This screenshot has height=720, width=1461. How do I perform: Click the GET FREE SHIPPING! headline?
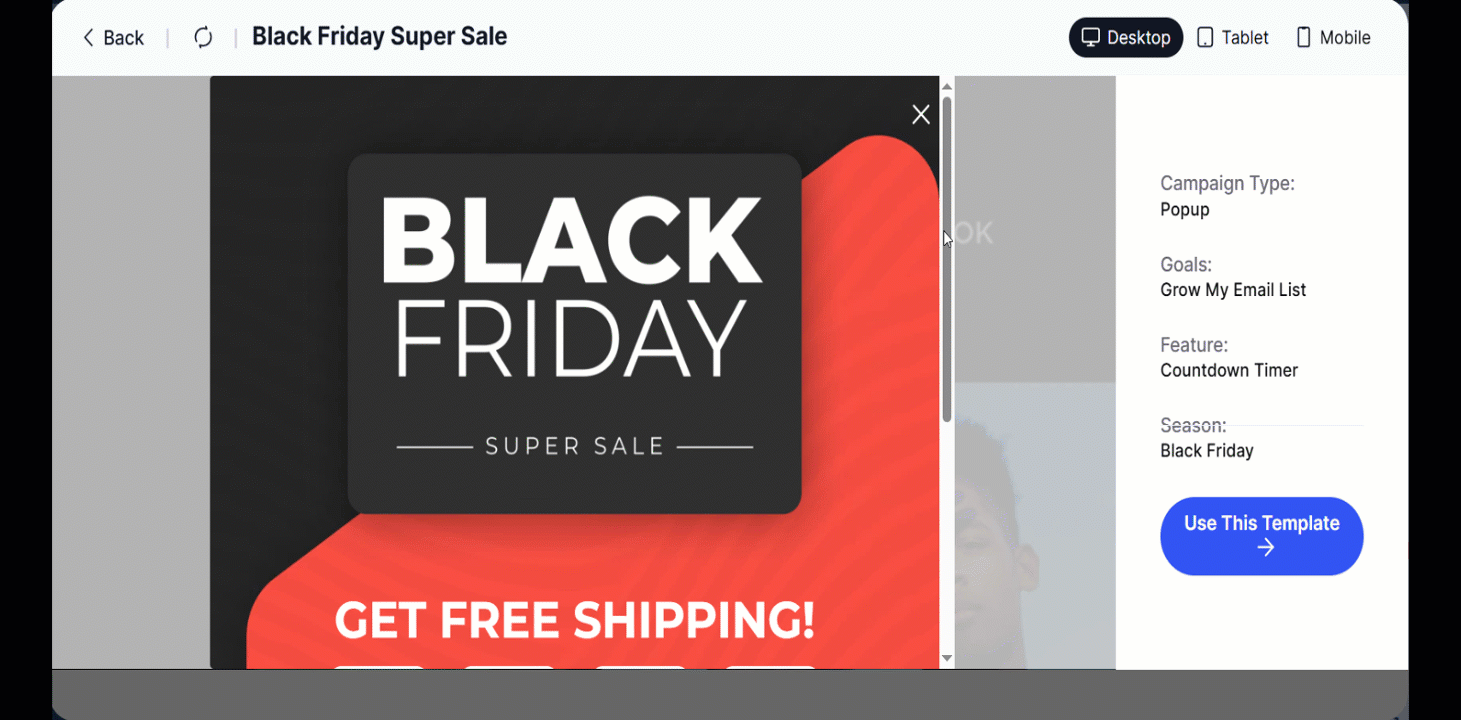click(574, 620)
